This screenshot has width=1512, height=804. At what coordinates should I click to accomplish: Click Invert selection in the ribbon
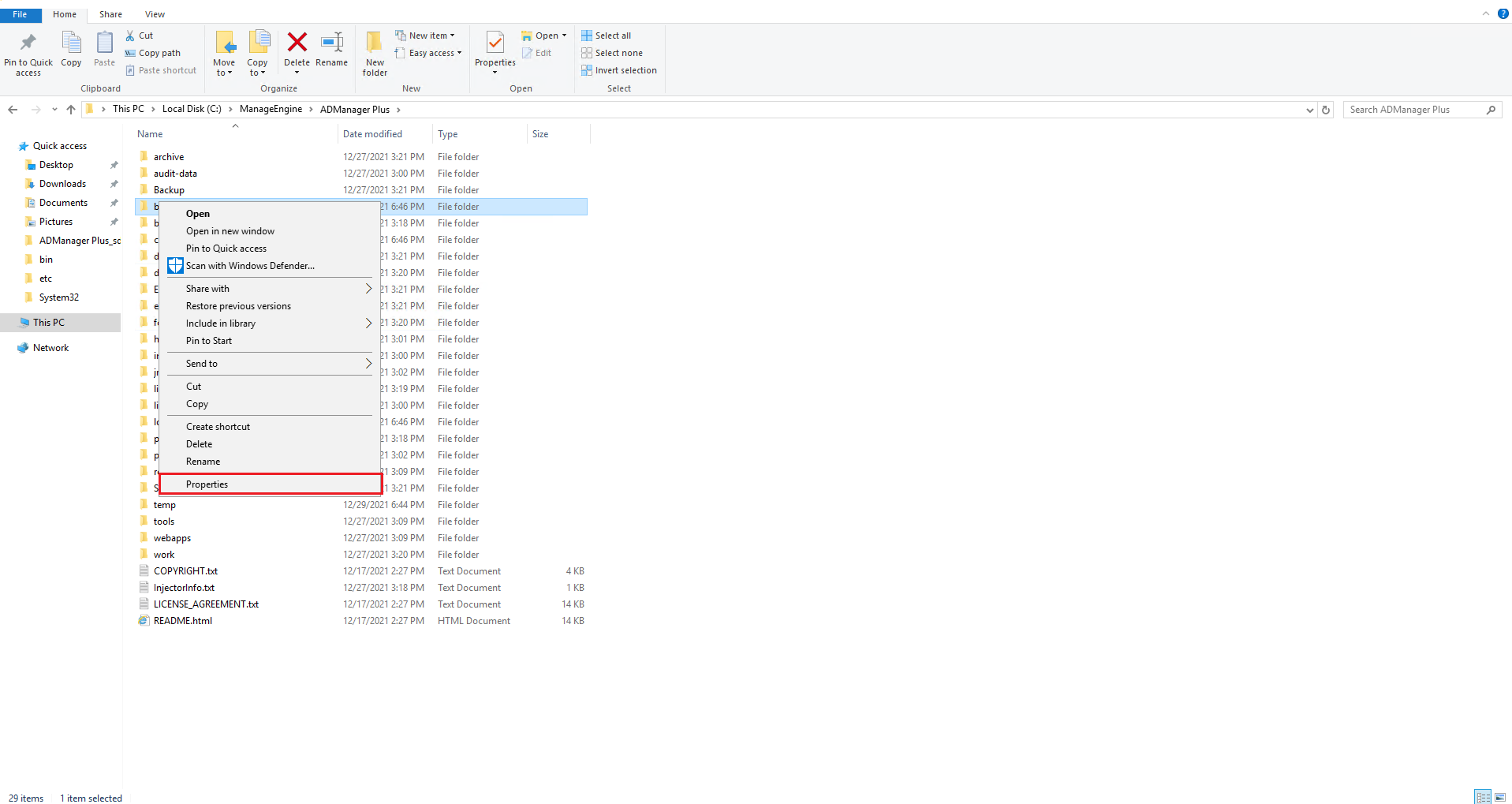tap(619, 70)
